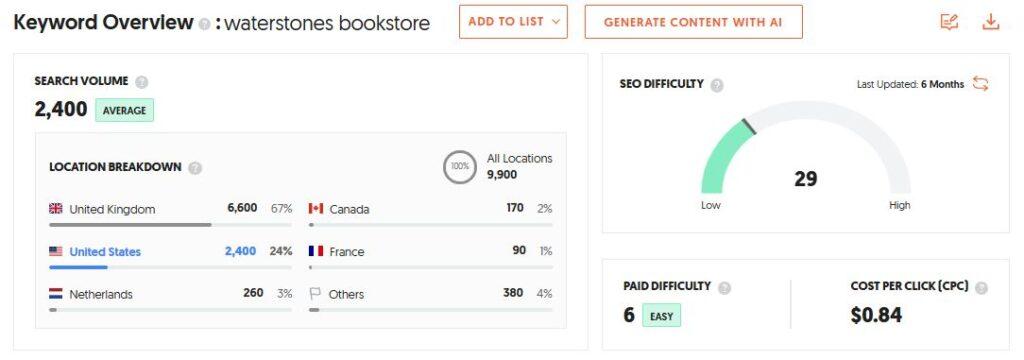
Task: Click the Netherlands 260 volume value
Action: point(253,293)
